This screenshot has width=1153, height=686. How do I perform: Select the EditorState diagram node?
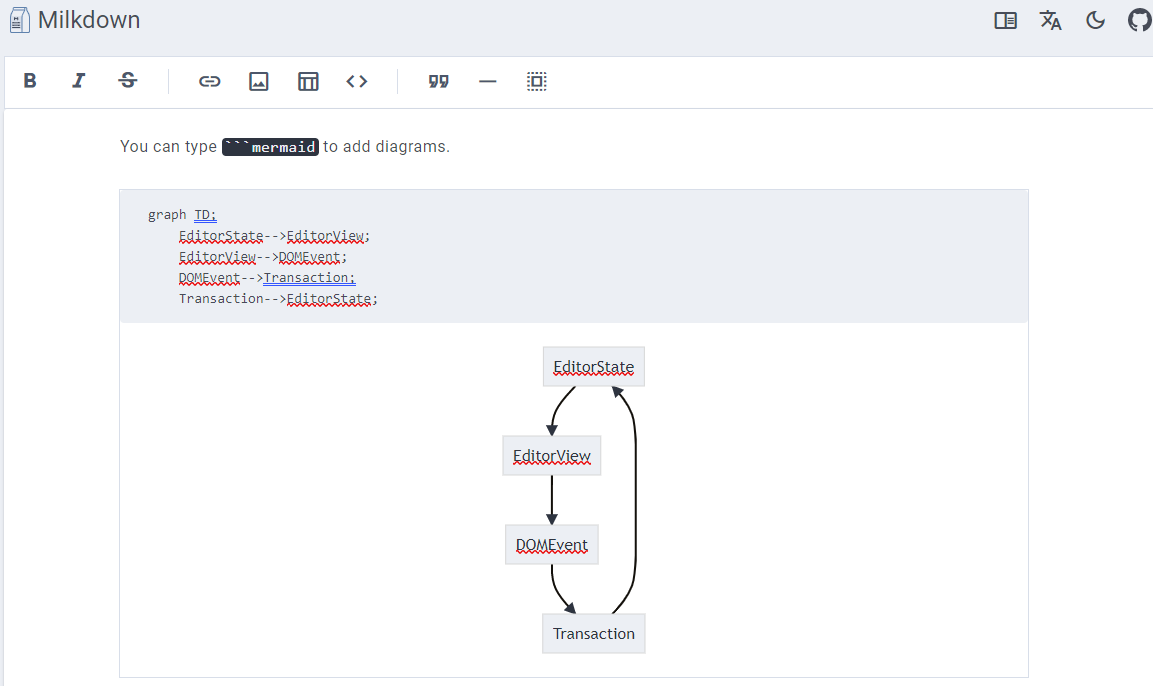[594, 366]
